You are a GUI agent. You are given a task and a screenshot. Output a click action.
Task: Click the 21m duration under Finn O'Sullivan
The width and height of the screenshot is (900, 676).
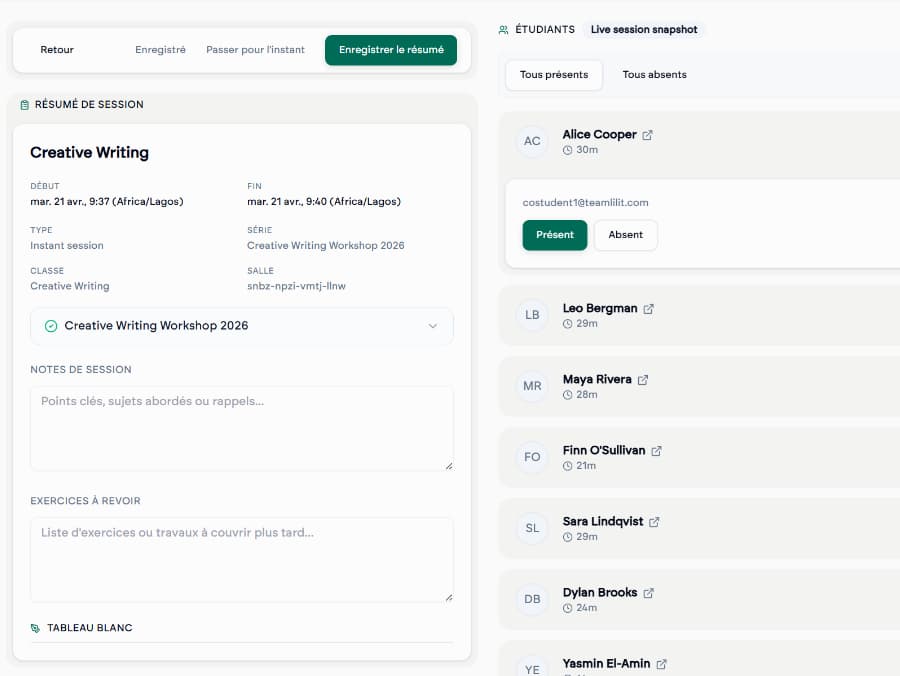pos(586,466)
